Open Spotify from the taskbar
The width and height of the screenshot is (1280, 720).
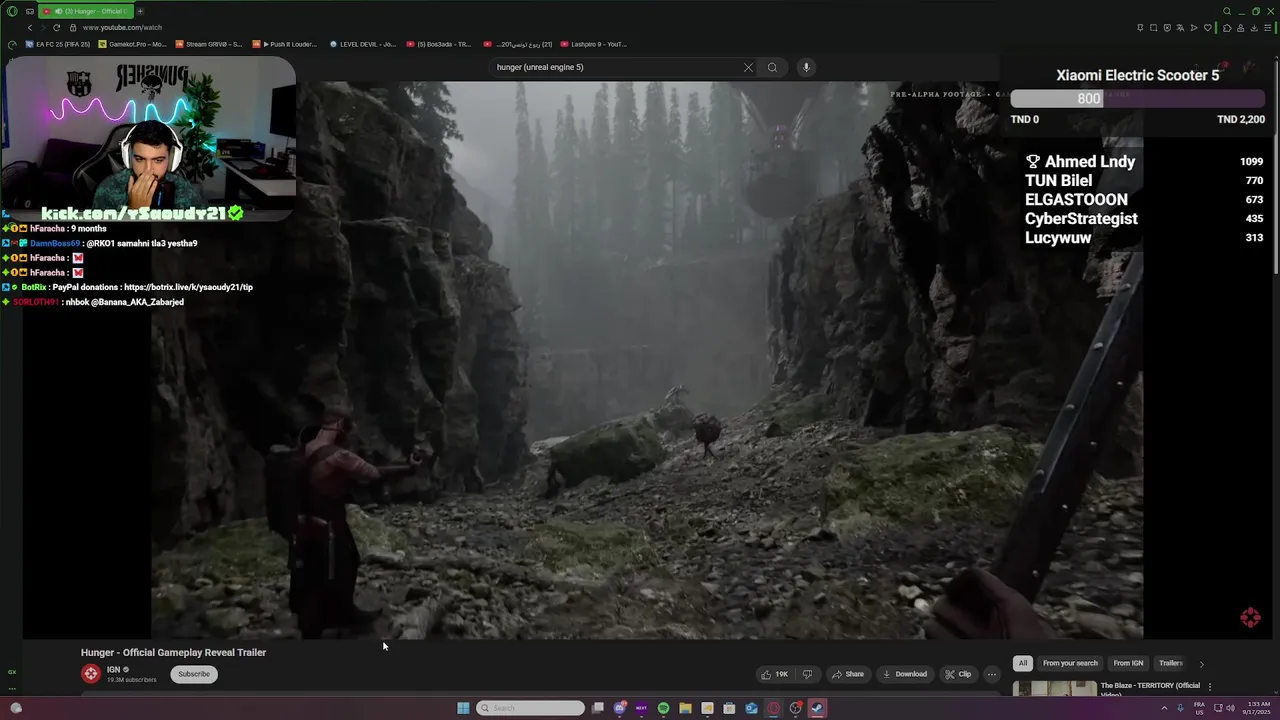pos(663,708)
